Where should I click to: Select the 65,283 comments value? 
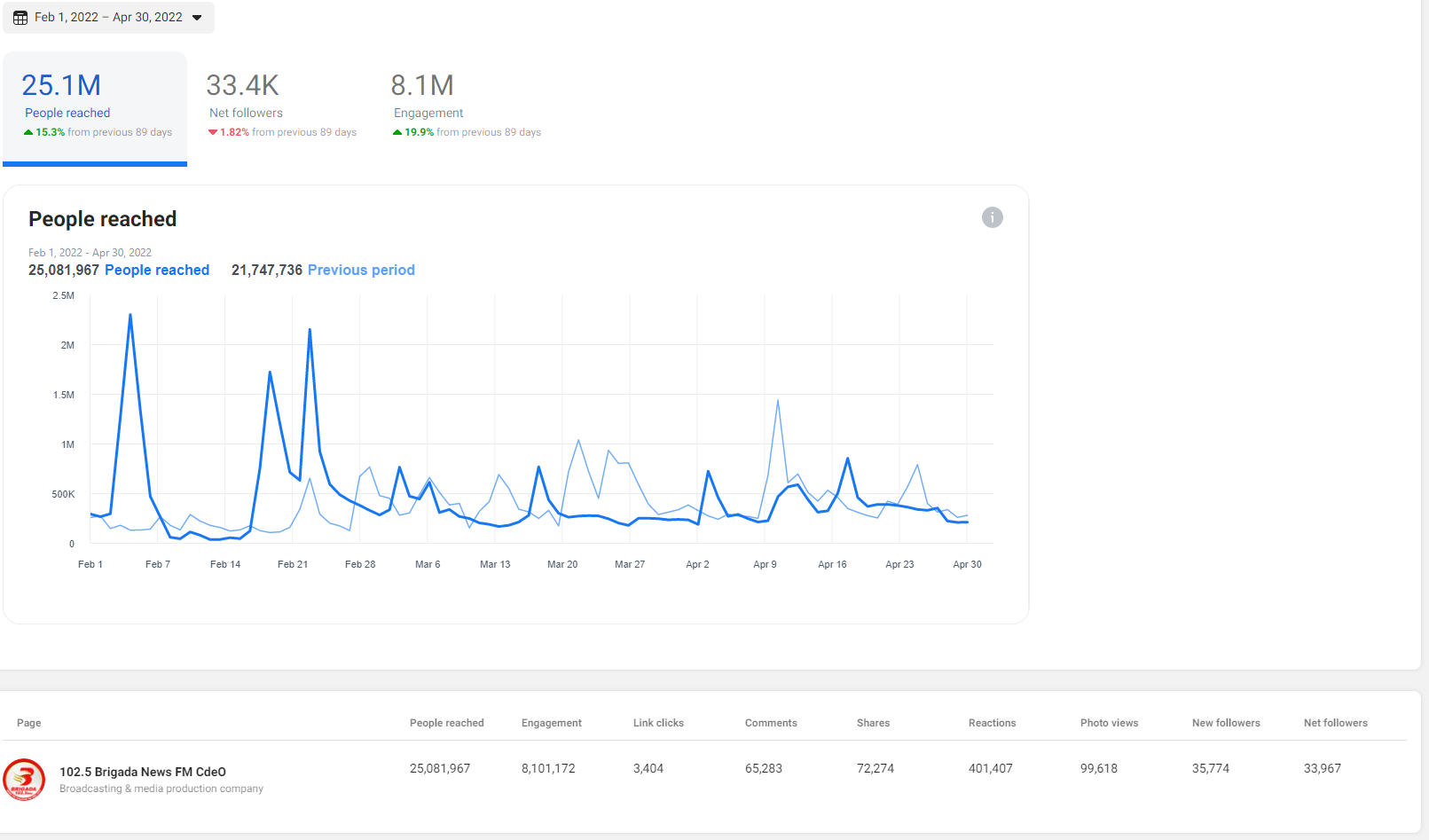pyautogui.click(x=764, y=768)
